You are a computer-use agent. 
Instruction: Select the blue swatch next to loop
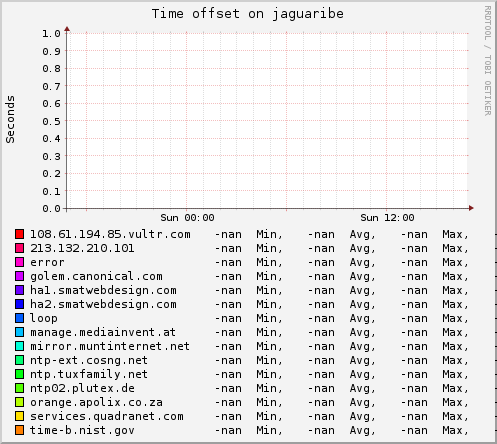[x=19, y=318]
